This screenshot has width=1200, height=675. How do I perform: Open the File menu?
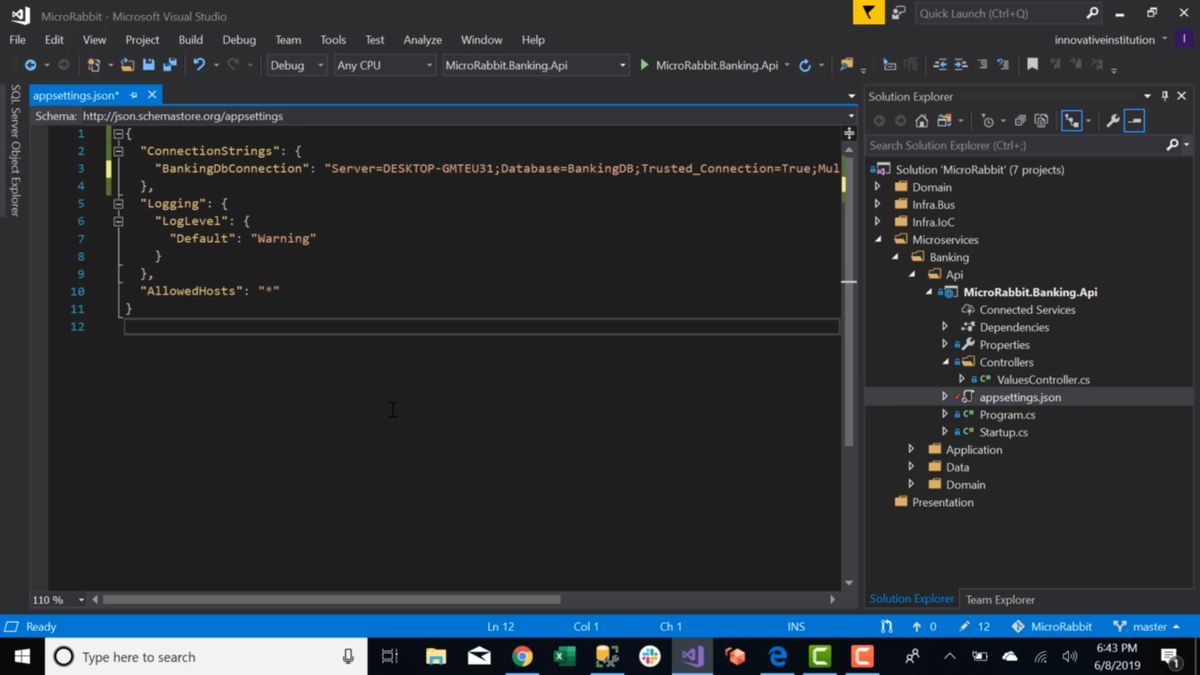(x=18, y=40)
